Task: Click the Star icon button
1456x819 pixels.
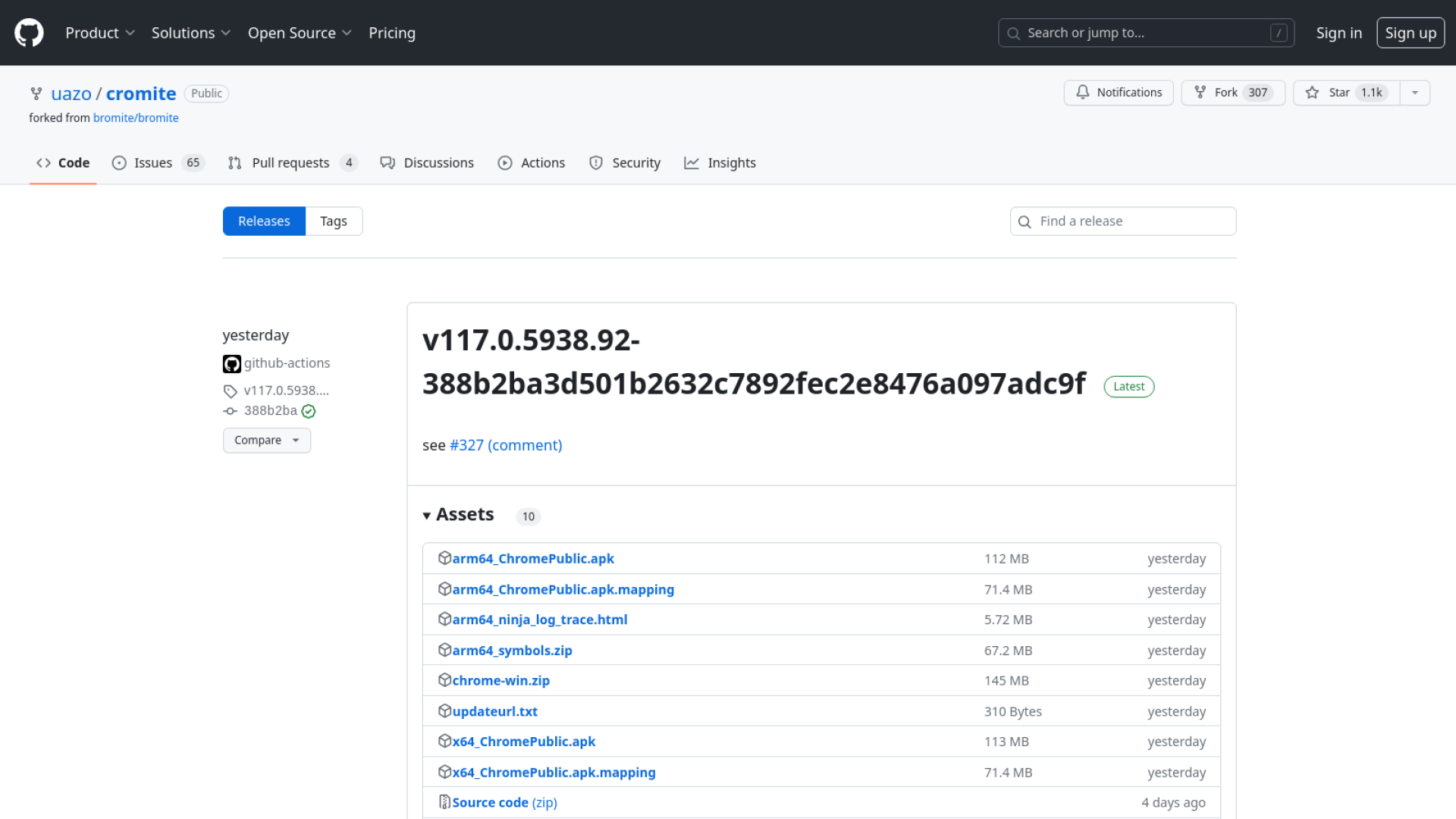Action: click(1312, 93)
